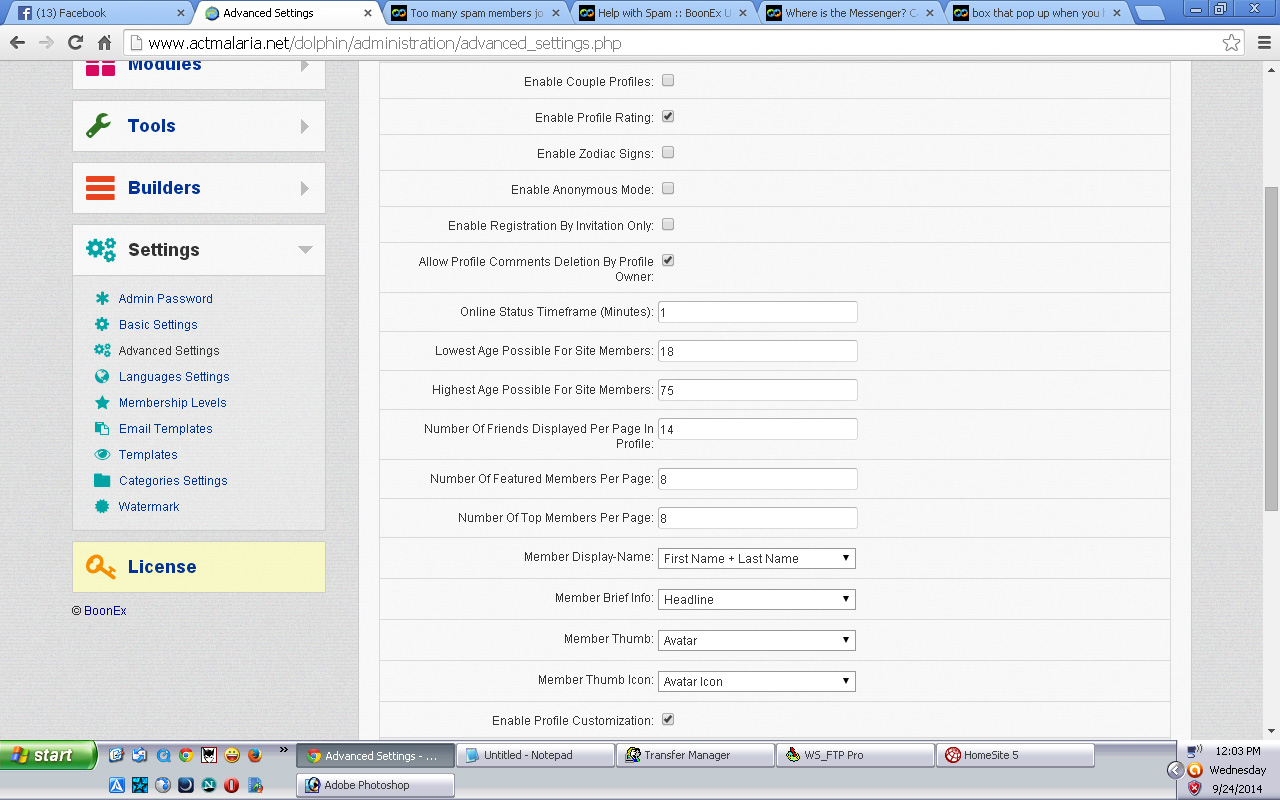Check Enable Zodiac Signs
Image resolution: width=1280 pixels, height=800 pixels.
click(x=668, y=152)
